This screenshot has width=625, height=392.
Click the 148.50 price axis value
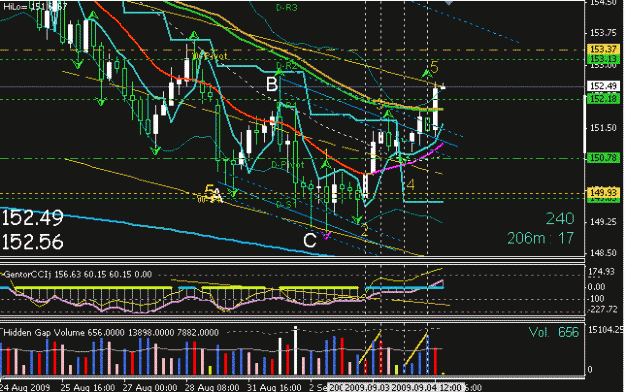(x=604, y=253)
